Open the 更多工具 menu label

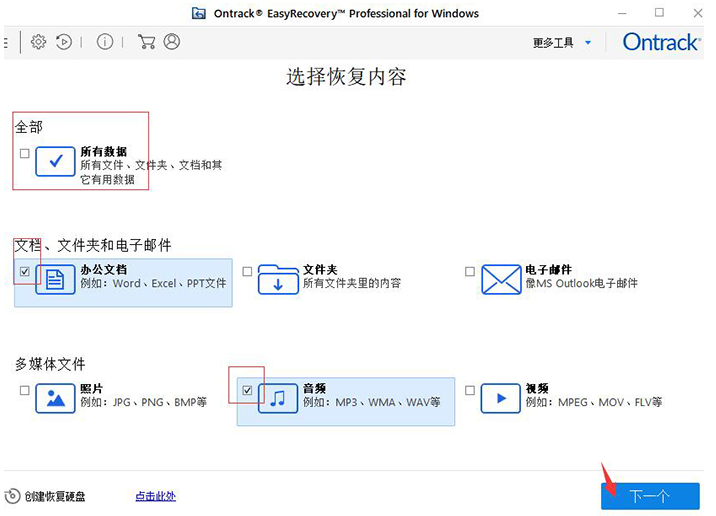[x=553, y=42]
